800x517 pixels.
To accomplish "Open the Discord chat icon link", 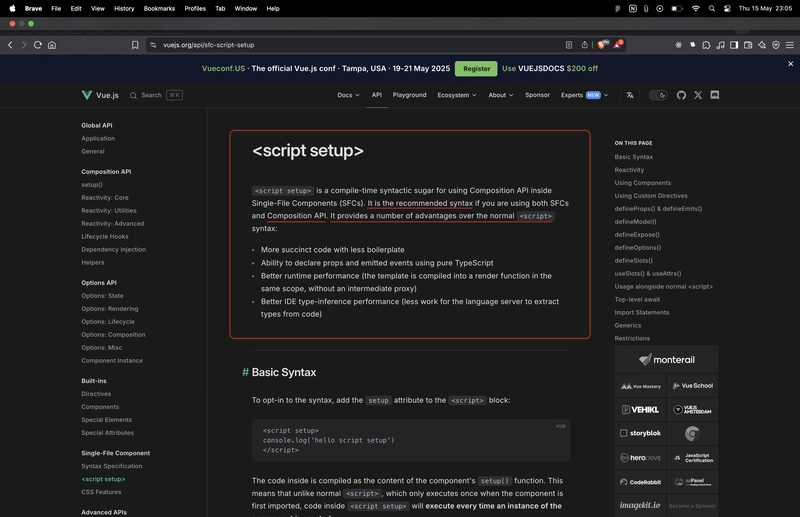I will click(715, 95).
